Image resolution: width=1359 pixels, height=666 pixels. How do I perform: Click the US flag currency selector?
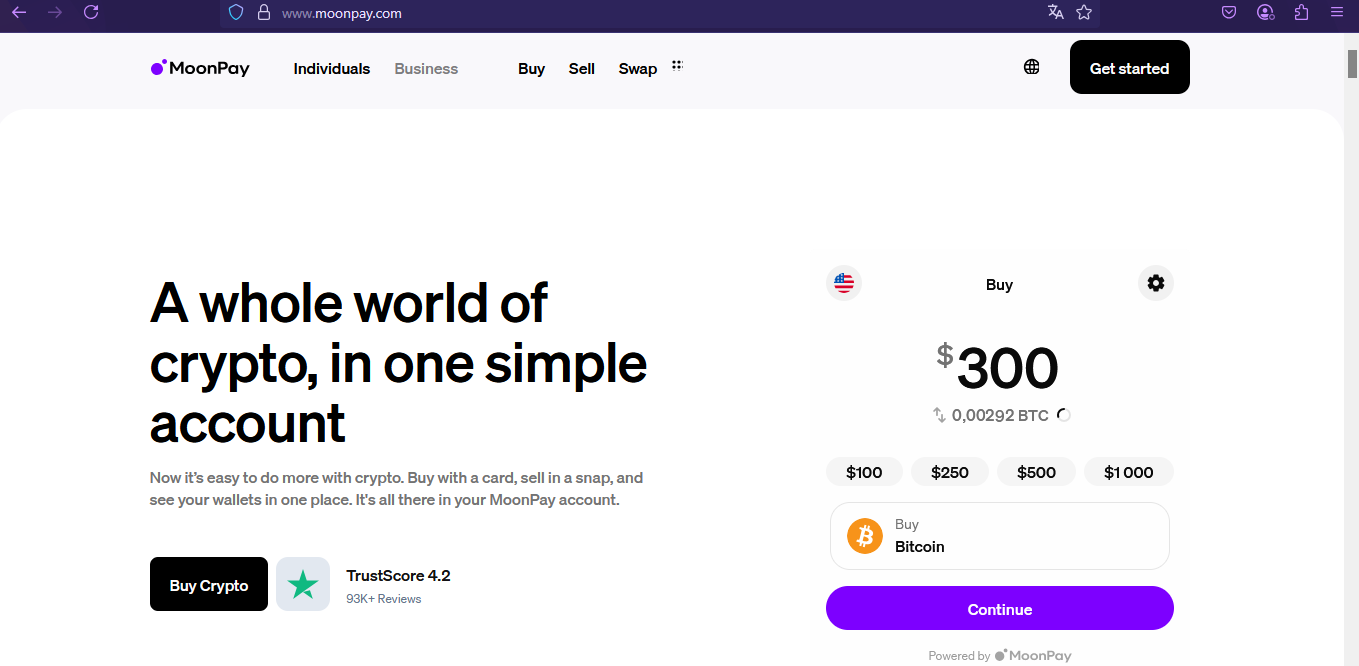(x=844, y=283)
